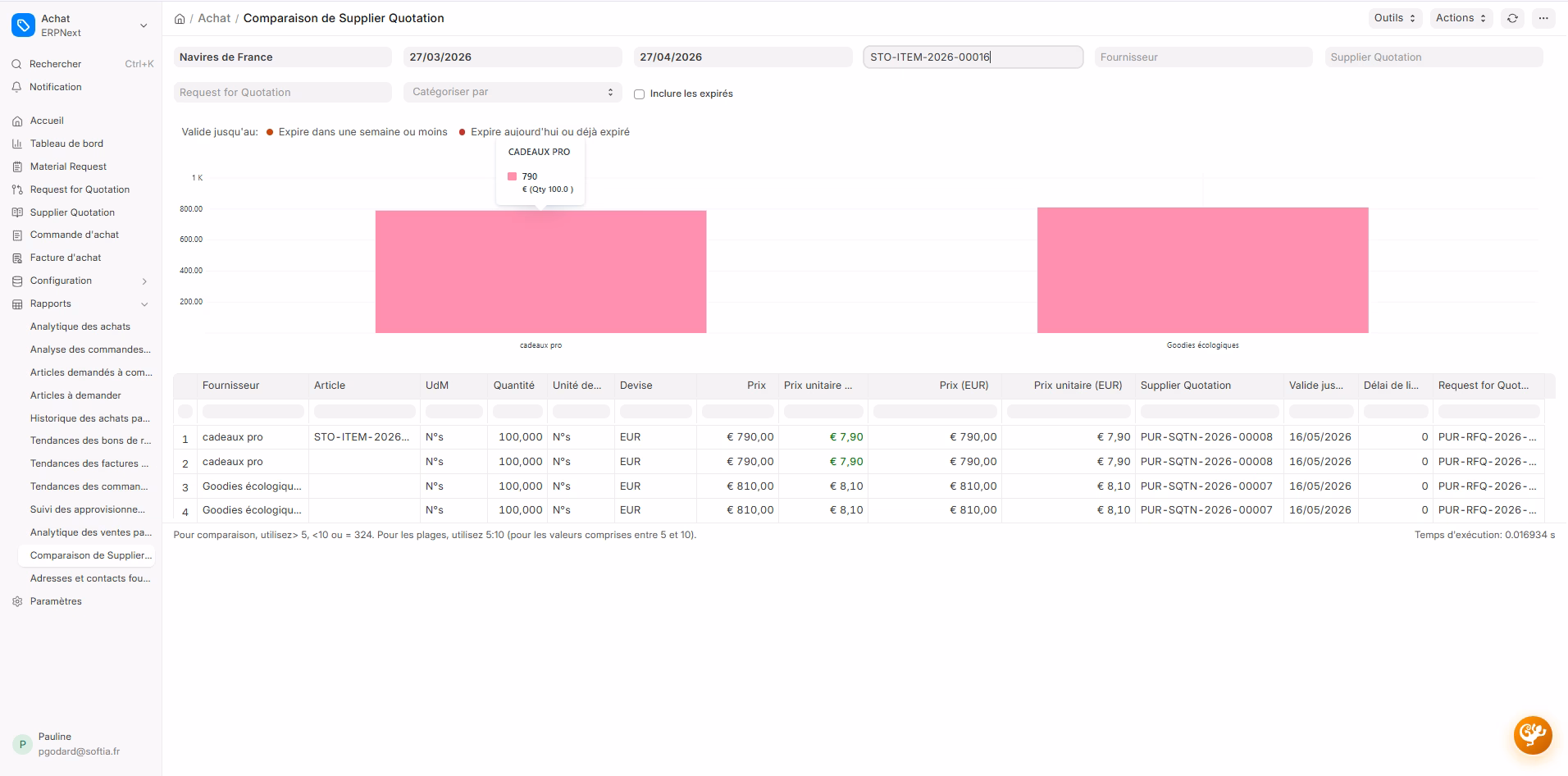Click the pink Goodies écologiques chart bar

[1202, 270]
